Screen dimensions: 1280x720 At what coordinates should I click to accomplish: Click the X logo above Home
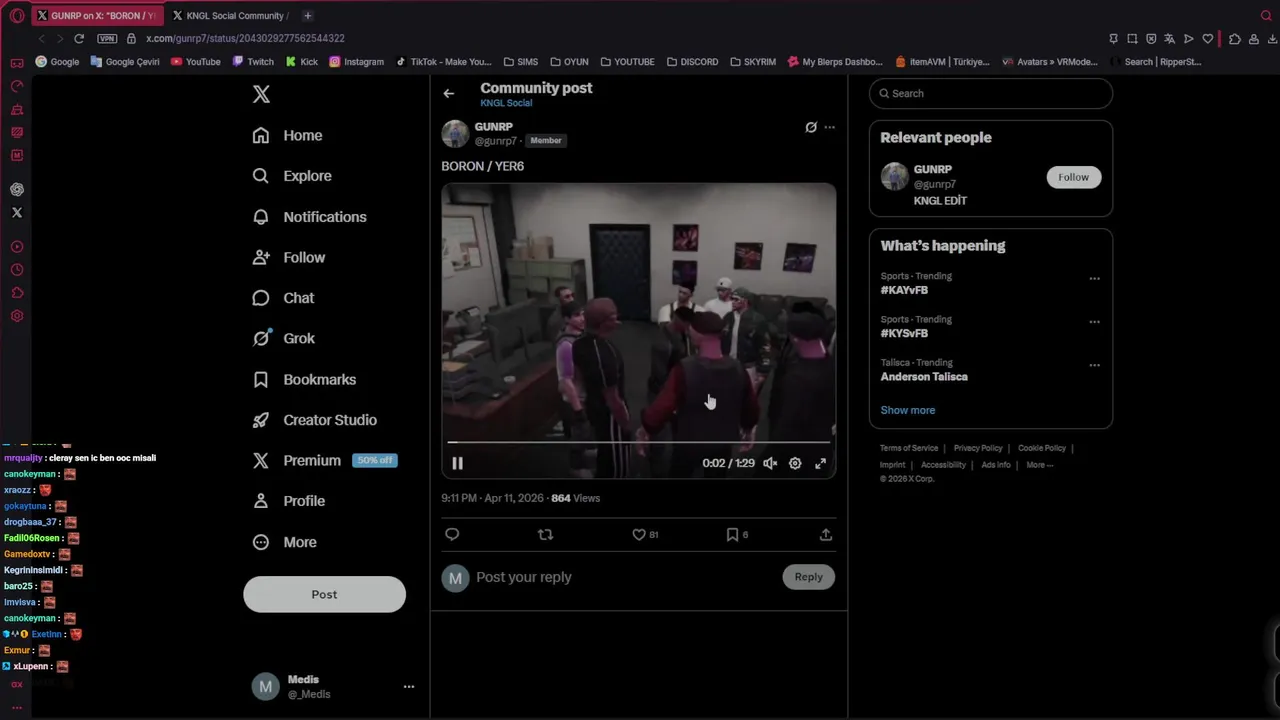261,94
